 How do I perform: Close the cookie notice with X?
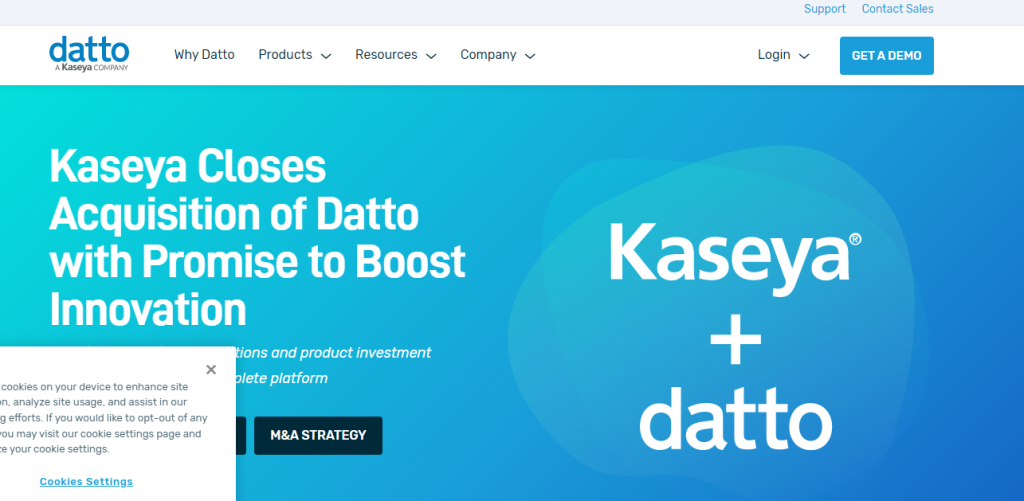[211, 370]
